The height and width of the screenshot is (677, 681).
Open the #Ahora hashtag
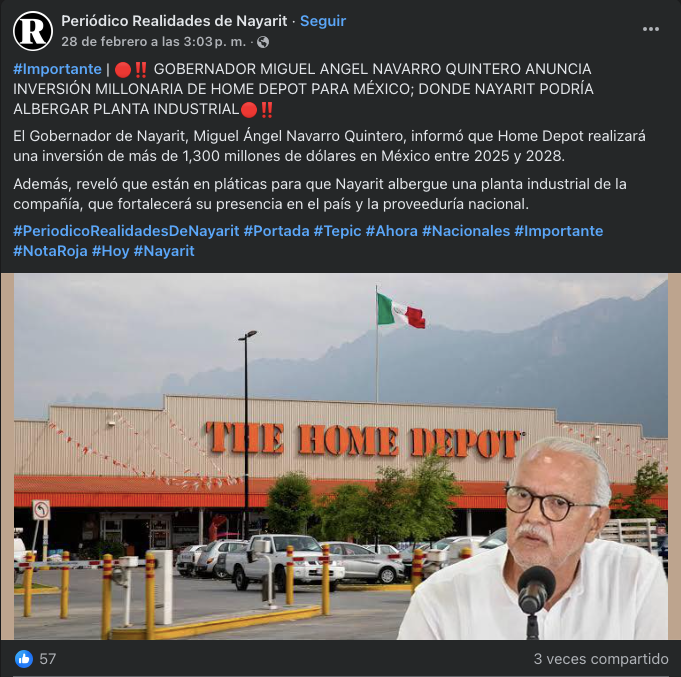pos(391,231)
